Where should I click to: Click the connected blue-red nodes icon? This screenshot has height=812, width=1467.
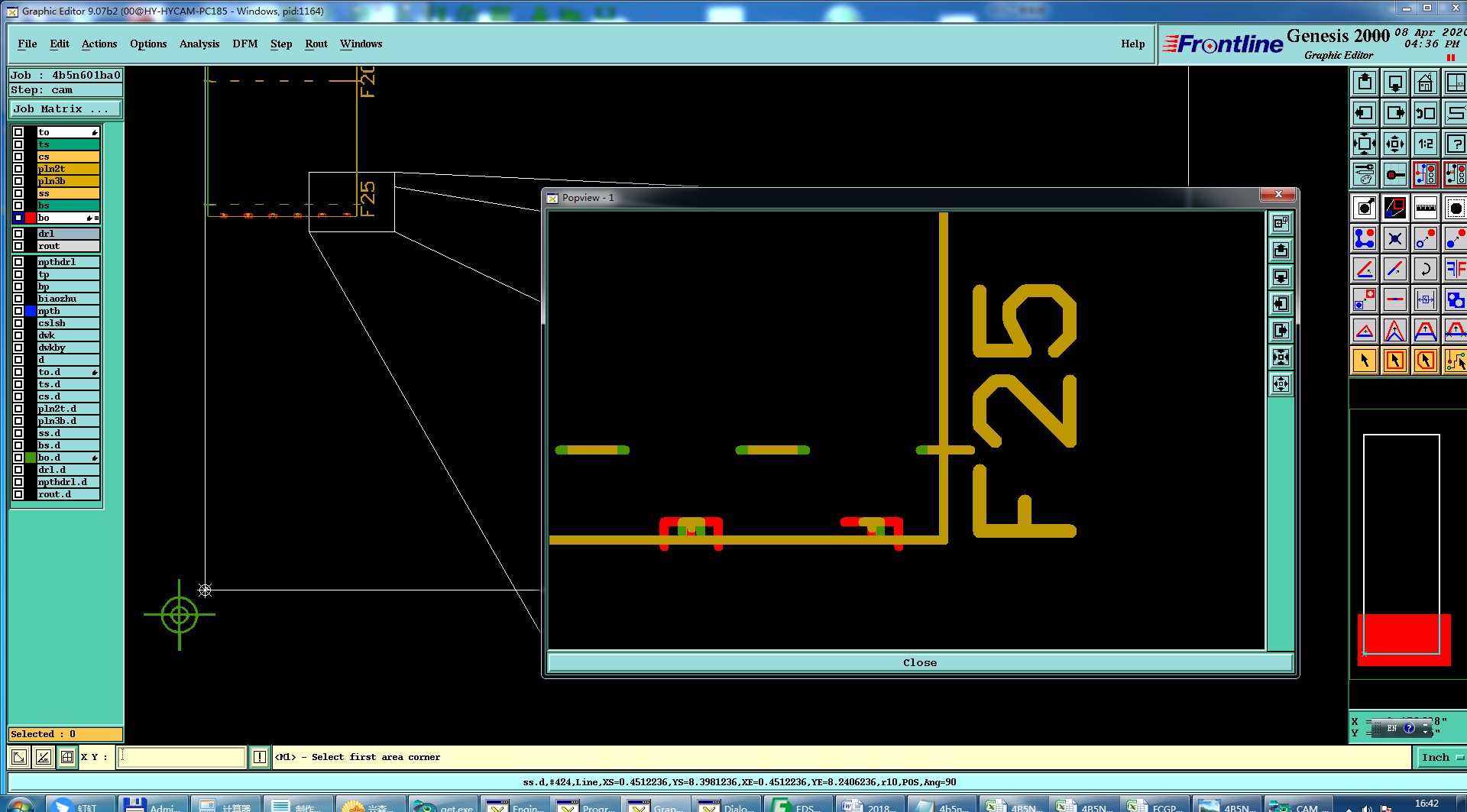point(1365,238)
